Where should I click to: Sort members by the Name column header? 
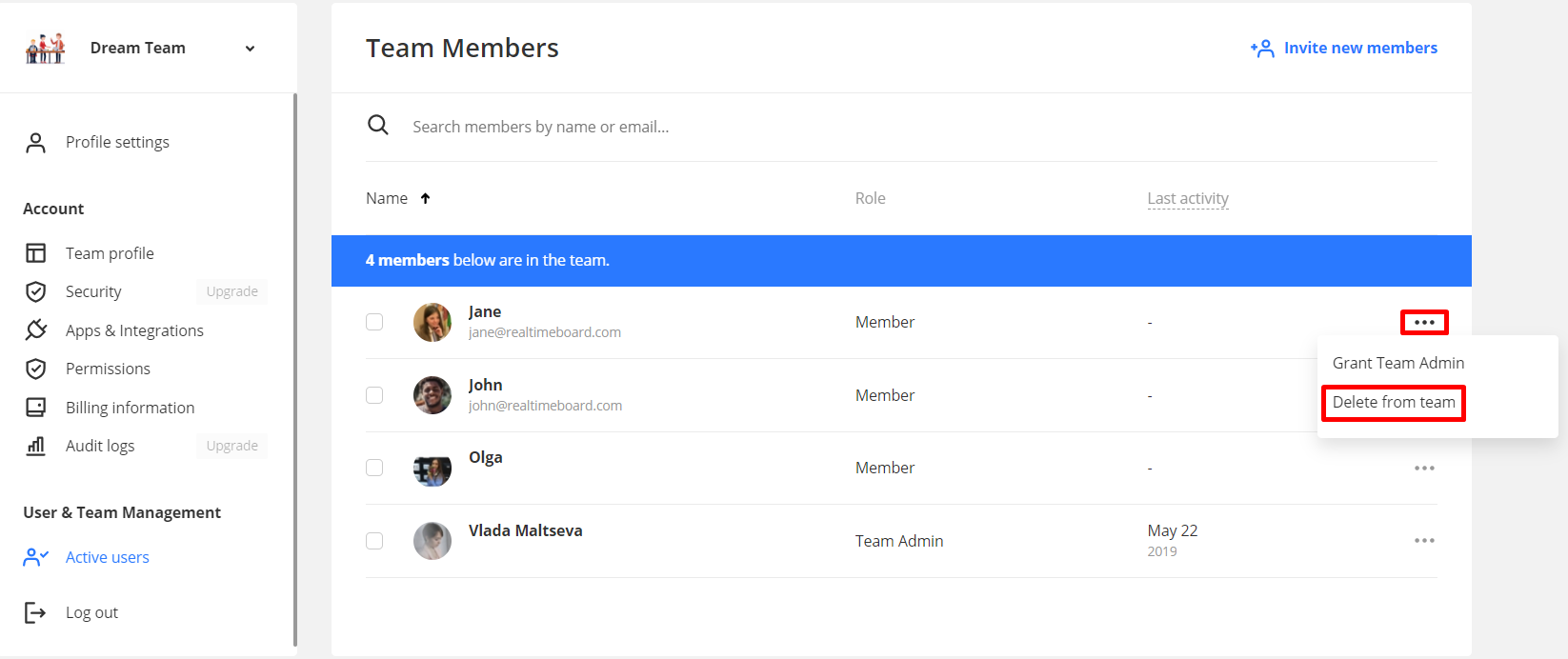[387, 198]
